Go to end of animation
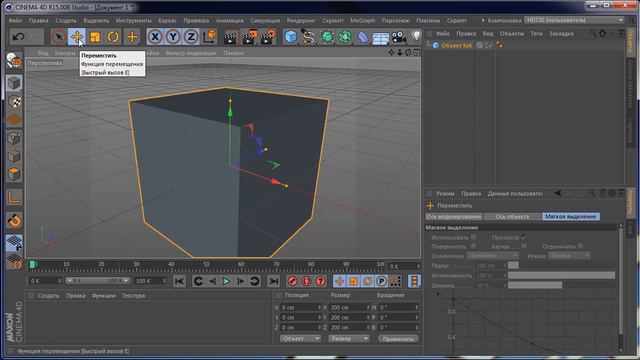The height and width of the screenshot is (360, 640). coord(273,281)
